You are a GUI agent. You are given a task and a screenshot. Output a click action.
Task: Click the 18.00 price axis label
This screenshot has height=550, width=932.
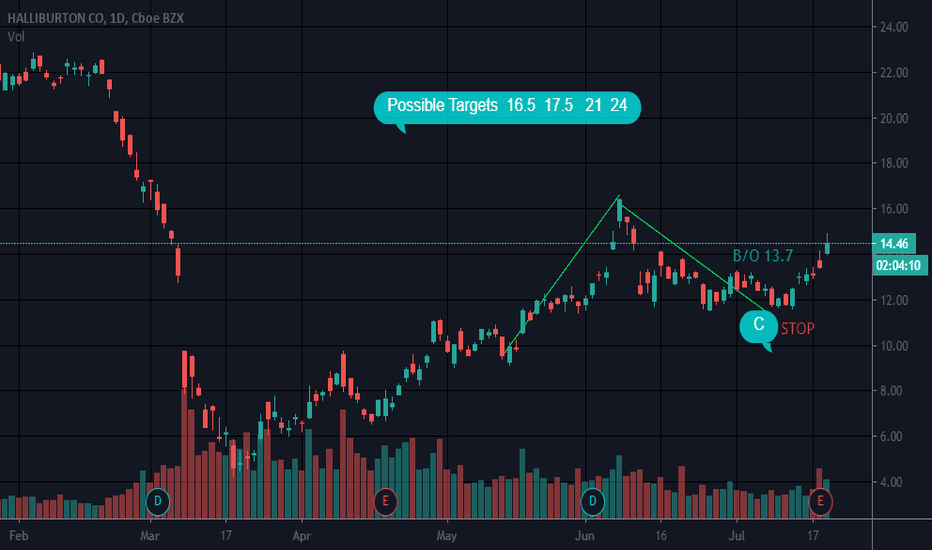[x=894, y=163]
